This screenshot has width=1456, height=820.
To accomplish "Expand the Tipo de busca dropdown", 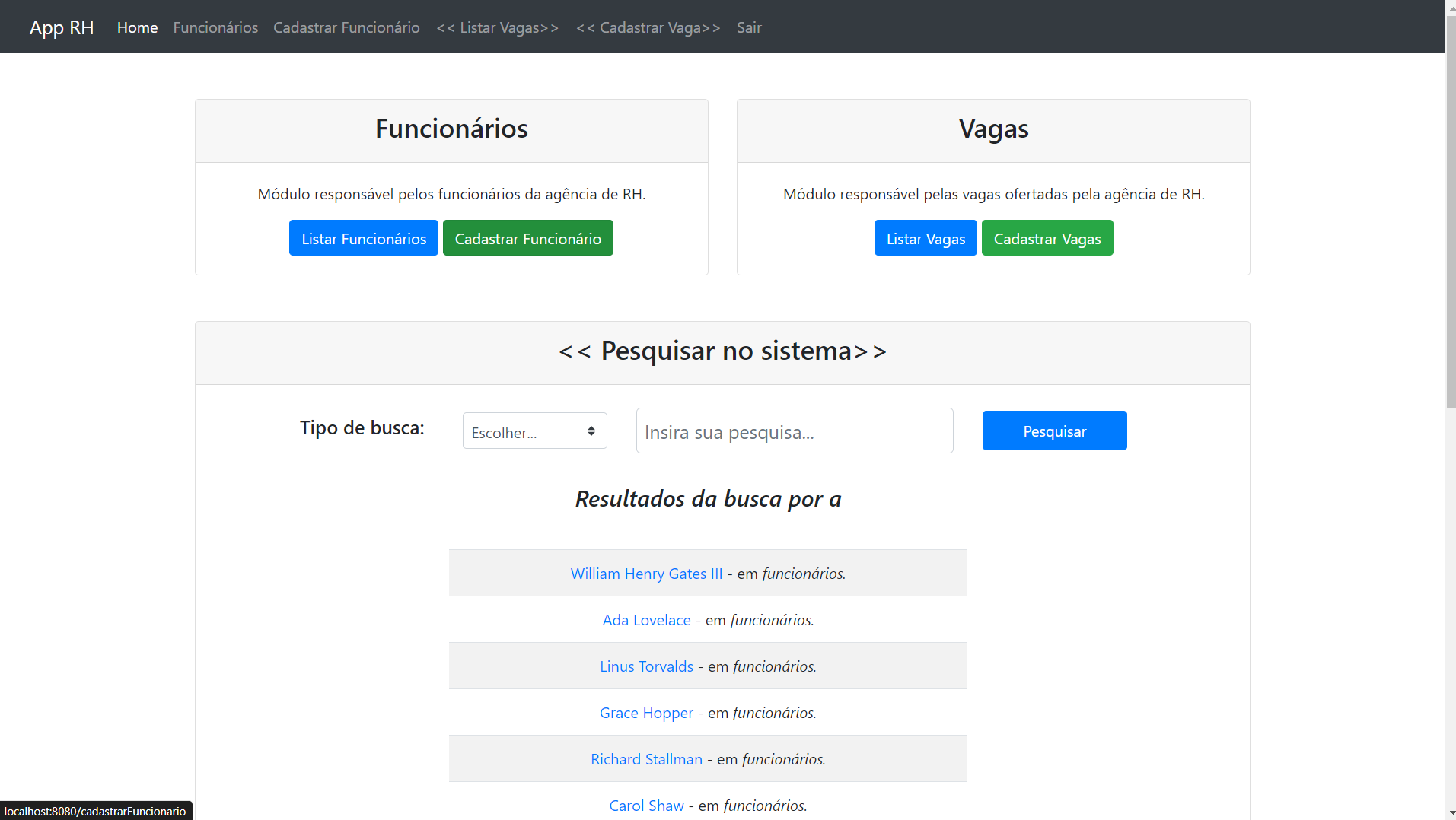I will pos(534,431).
